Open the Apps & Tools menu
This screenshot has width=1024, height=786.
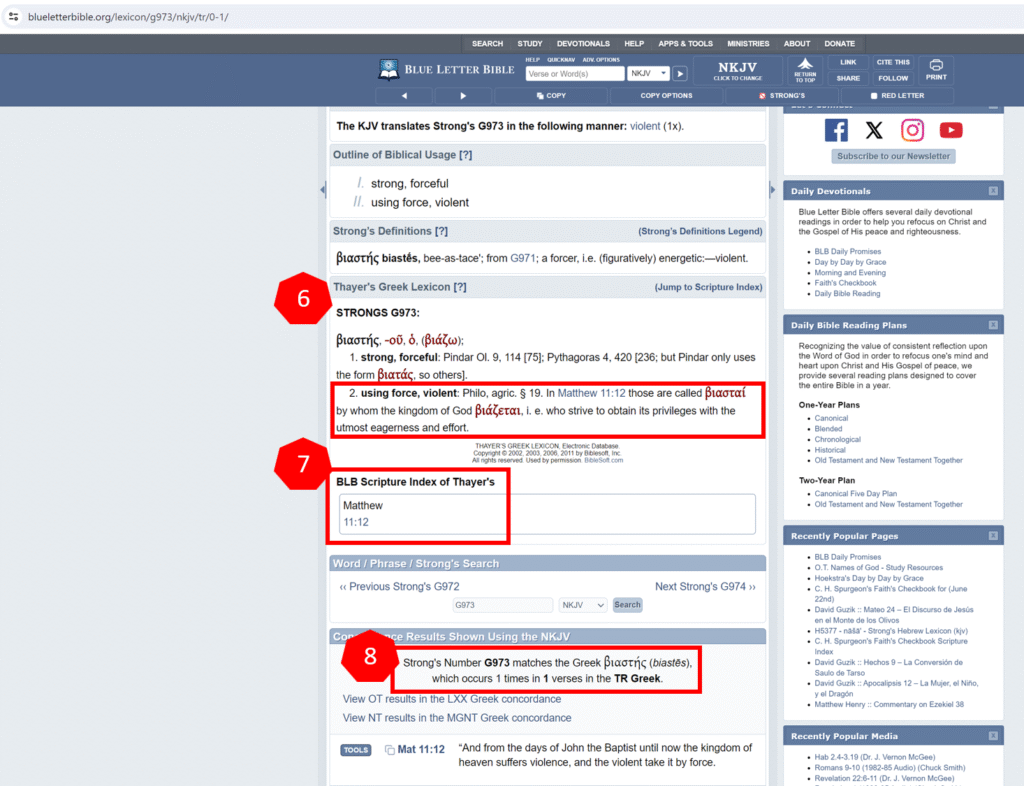685,44
